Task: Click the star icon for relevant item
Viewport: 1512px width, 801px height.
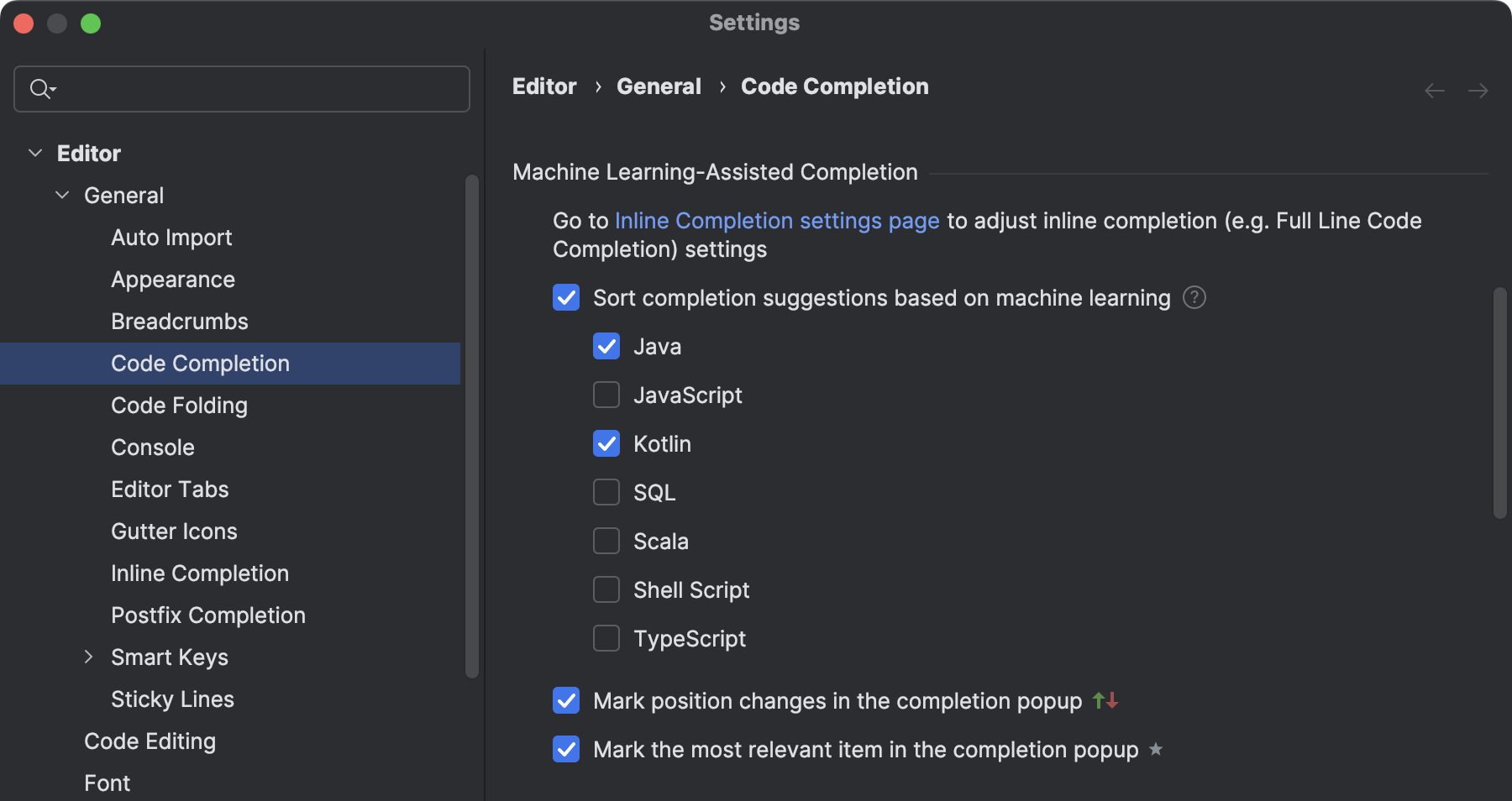Action: click(x=1156, y=749)
